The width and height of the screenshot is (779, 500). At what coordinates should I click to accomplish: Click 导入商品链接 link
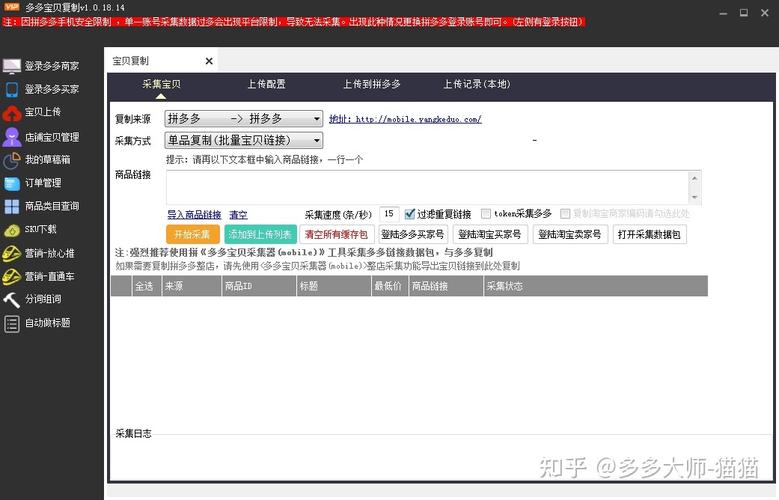coord(194,215)
